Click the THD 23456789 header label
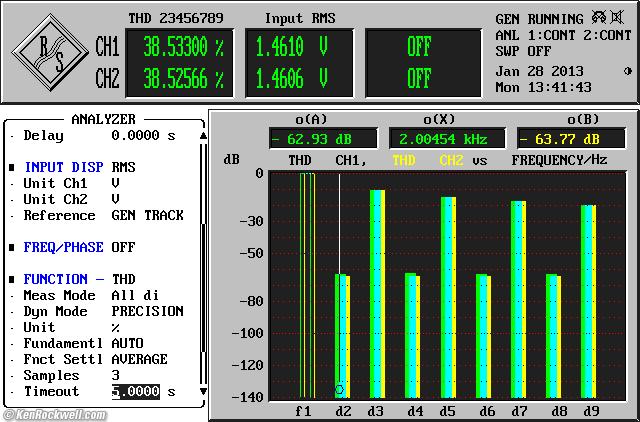640x422 pixels. (176, 18)
